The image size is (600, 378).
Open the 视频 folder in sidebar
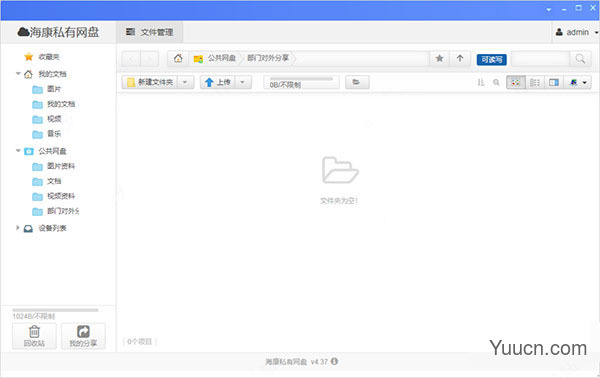pos(54,119)
